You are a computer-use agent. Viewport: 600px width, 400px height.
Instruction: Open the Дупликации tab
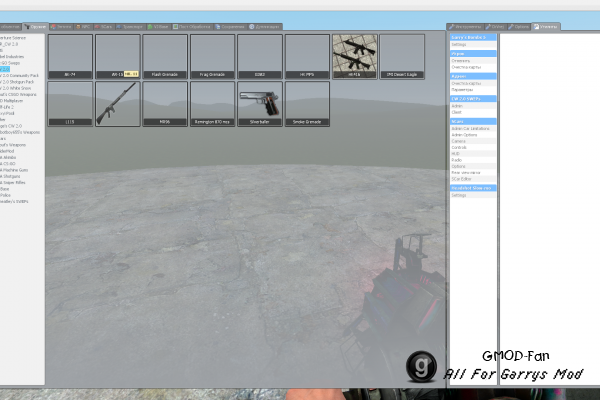pyautogui.click(x=265, y=27)
